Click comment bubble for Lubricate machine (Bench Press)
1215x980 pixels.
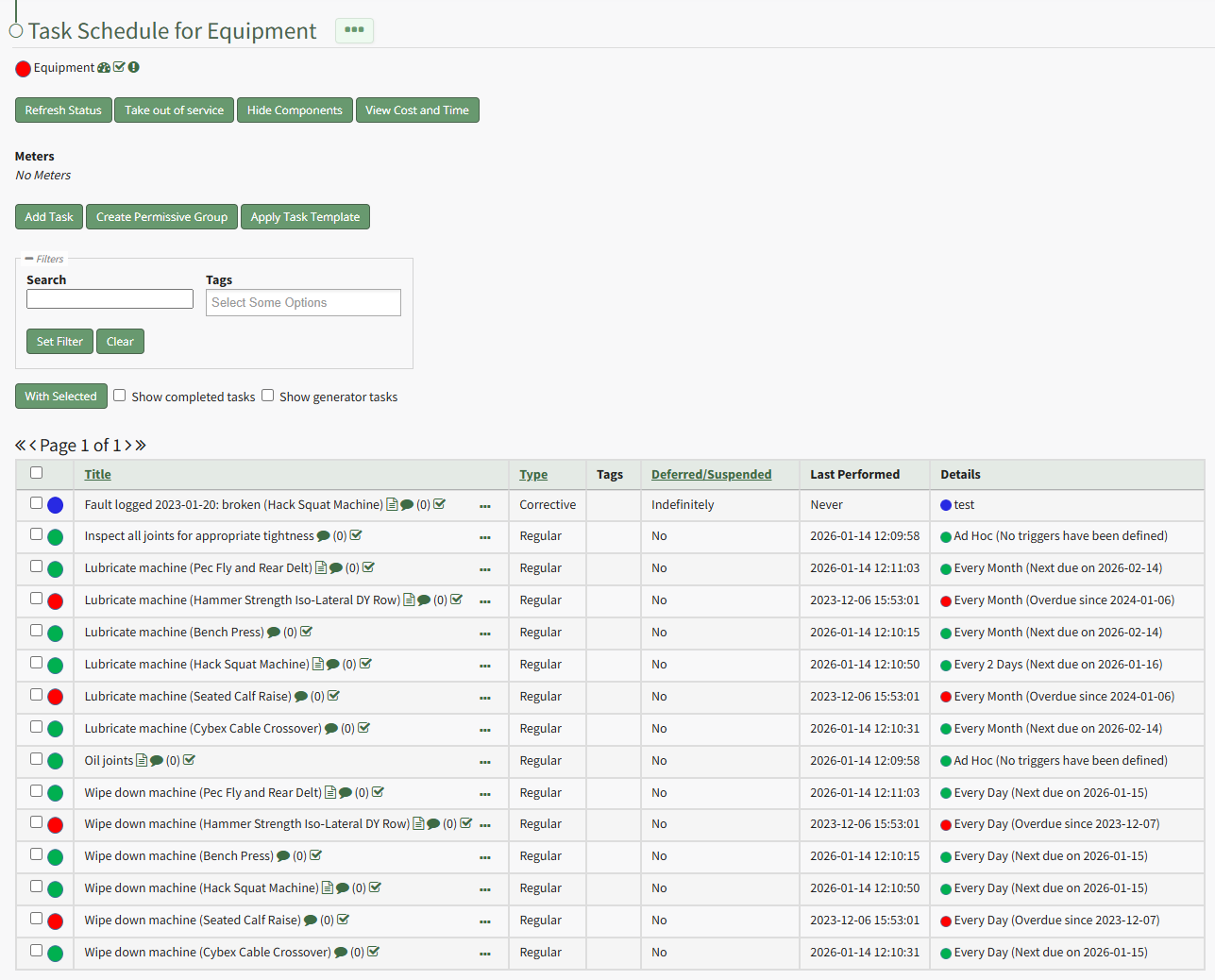point(274,633)
